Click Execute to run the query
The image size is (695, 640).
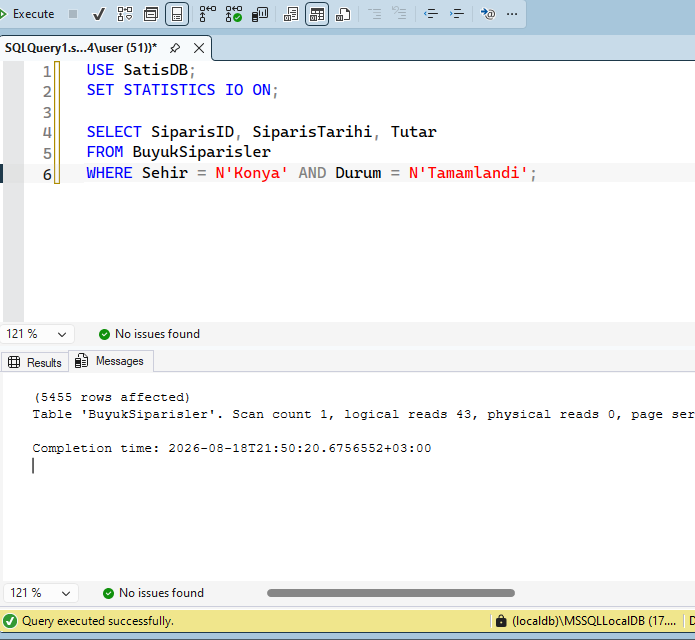[27, 14]
